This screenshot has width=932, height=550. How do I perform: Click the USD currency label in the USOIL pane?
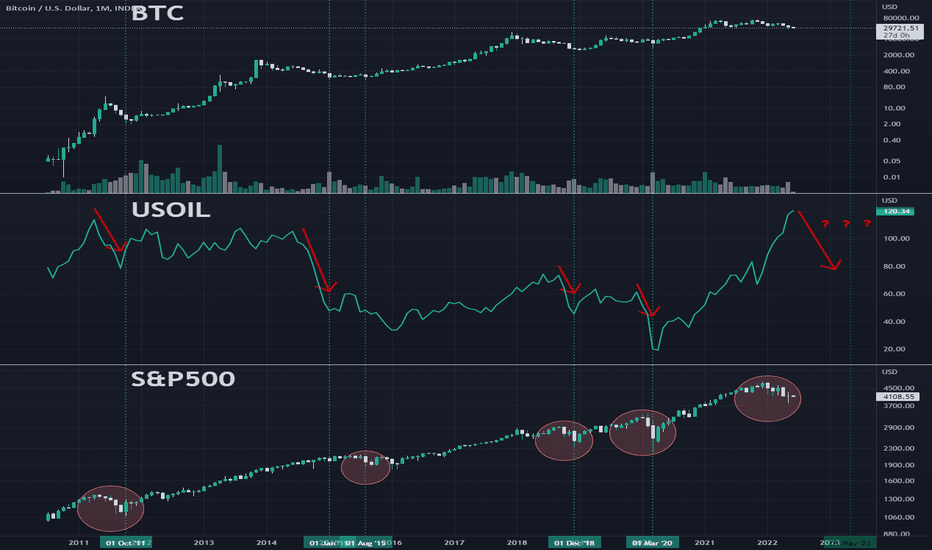(x=889, y=200)
